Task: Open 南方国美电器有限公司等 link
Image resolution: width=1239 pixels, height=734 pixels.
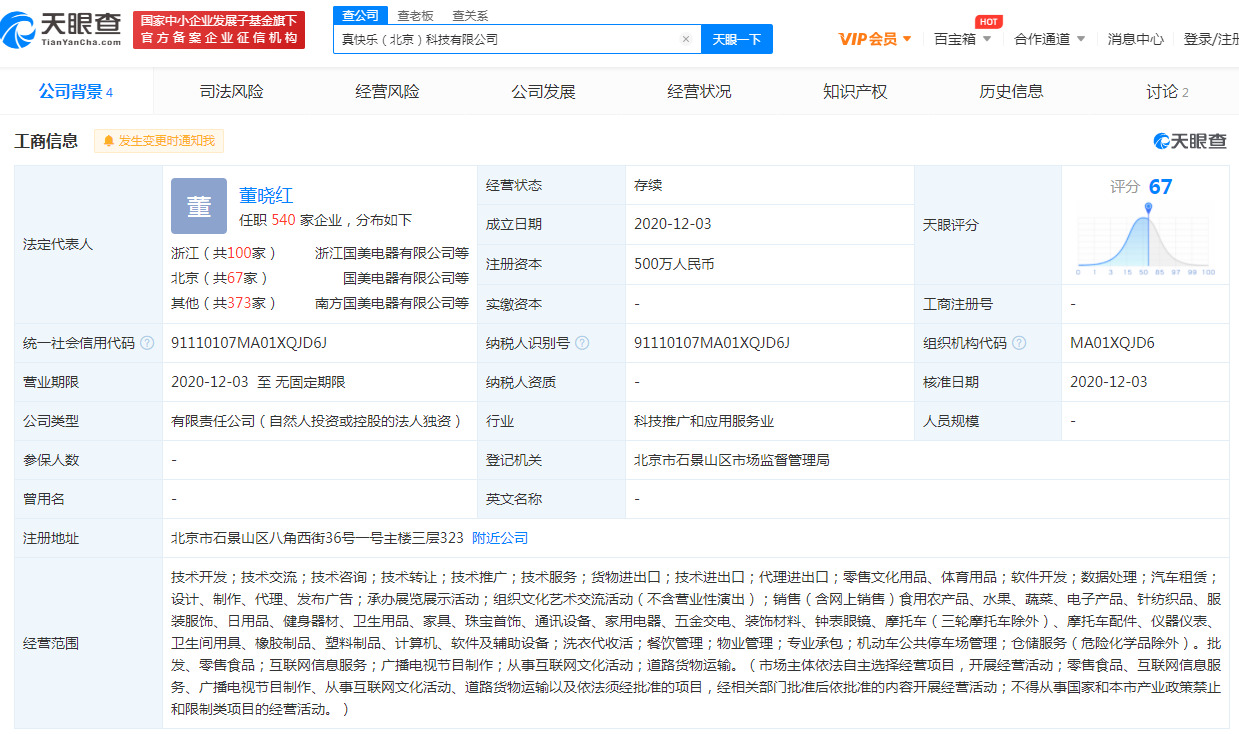Action: (391, 303)
